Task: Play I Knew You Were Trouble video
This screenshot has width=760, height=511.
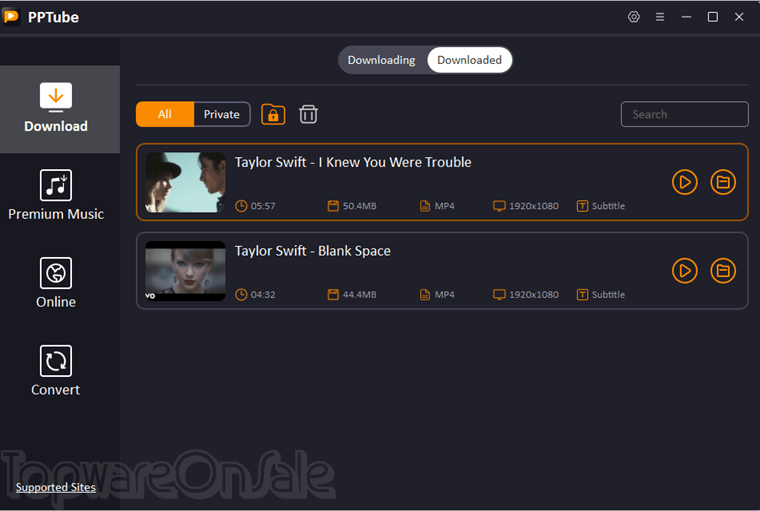Action: (684, 182)
